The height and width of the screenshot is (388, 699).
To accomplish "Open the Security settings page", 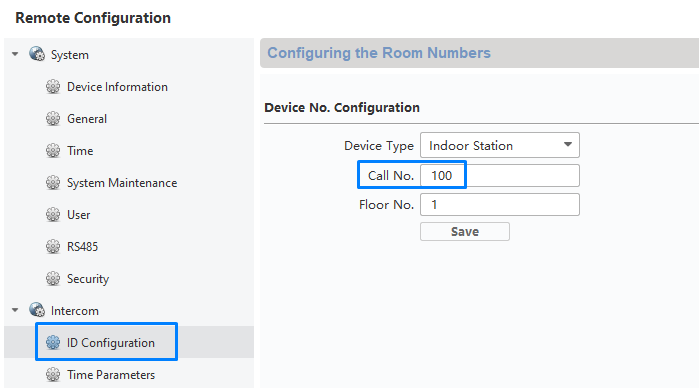I will coord(88,279).
